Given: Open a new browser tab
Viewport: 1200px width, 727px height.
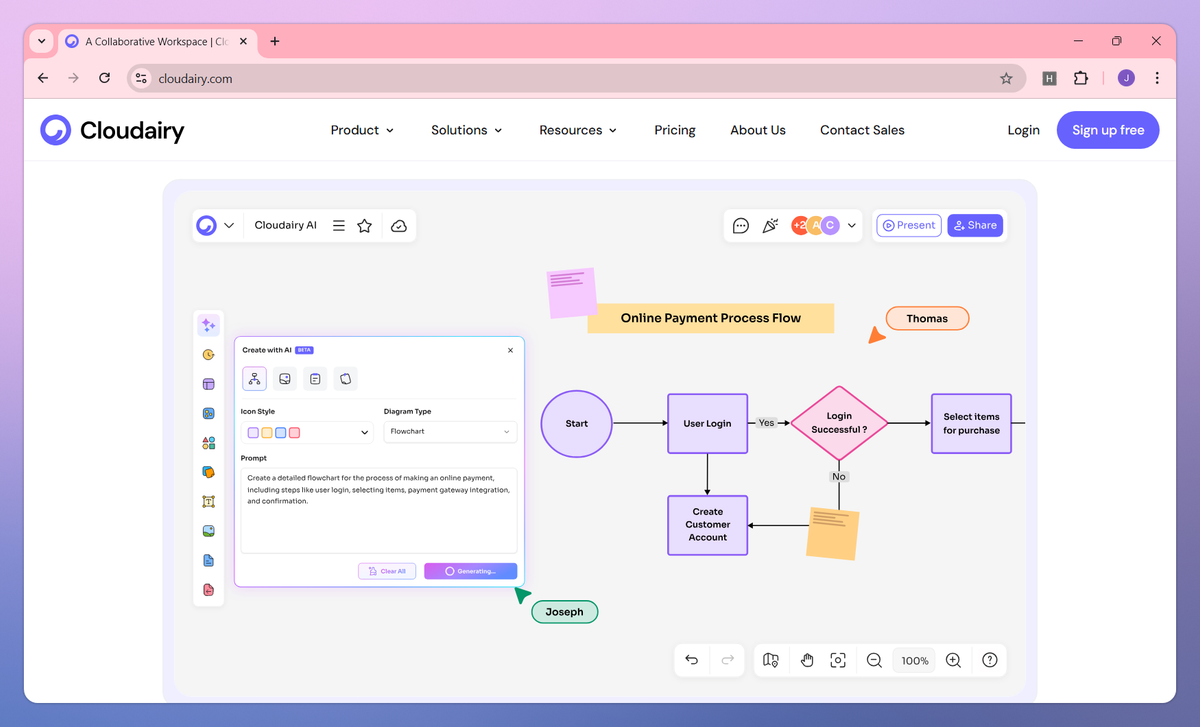Looking at the screenshot, I should pyautogui.click(x=275, y=41).
